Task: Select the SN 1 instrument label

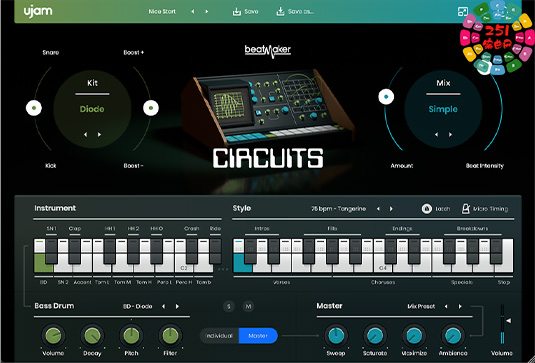Action: (x=51, y=229)
